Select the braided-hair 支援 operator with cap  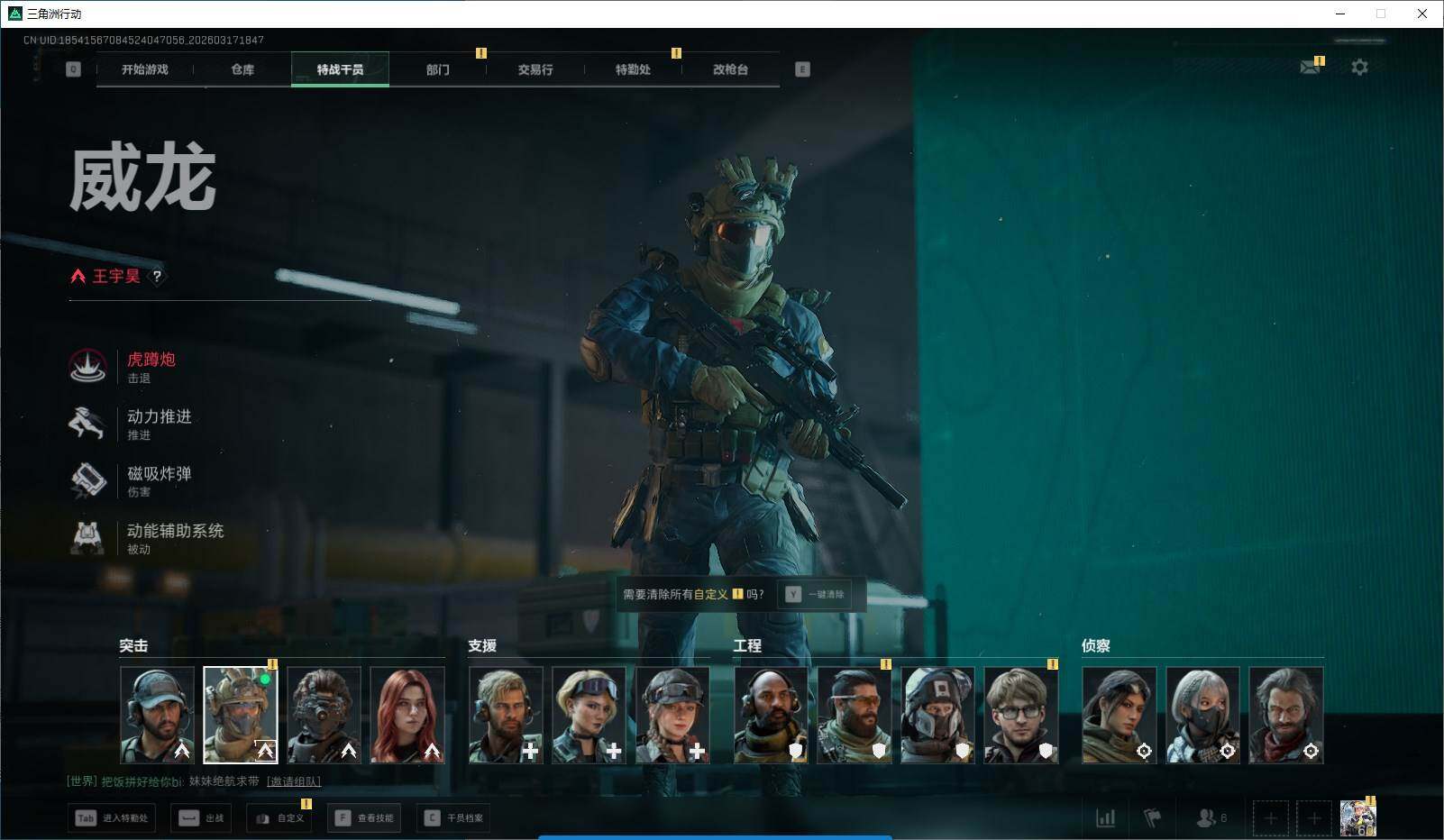click(672, 716)
